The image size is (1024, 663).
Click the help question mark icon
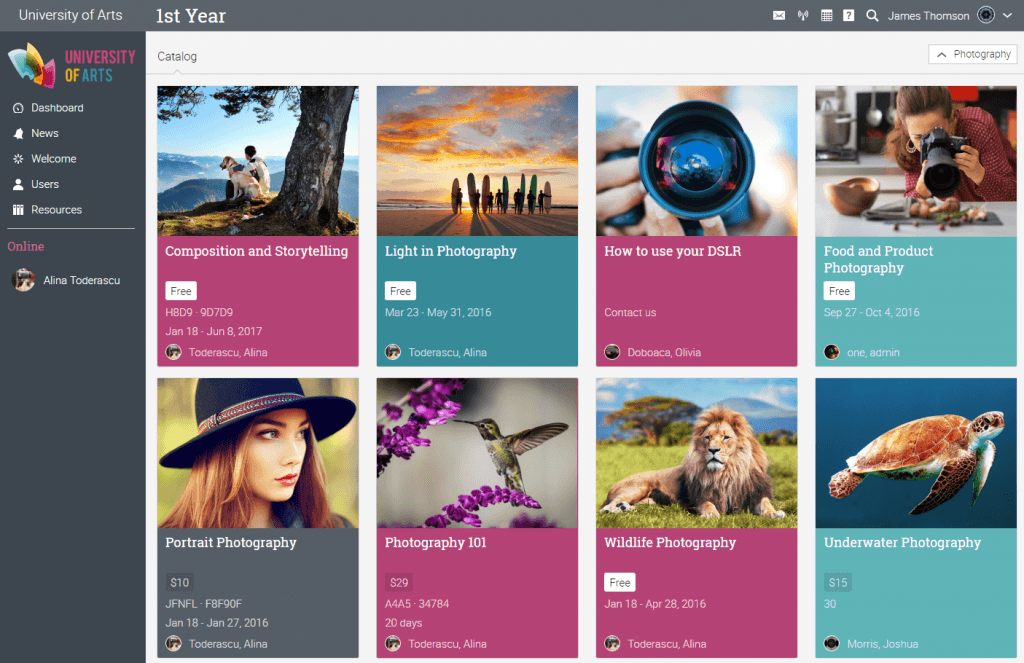pyautogui.click(x=848, y=16)
